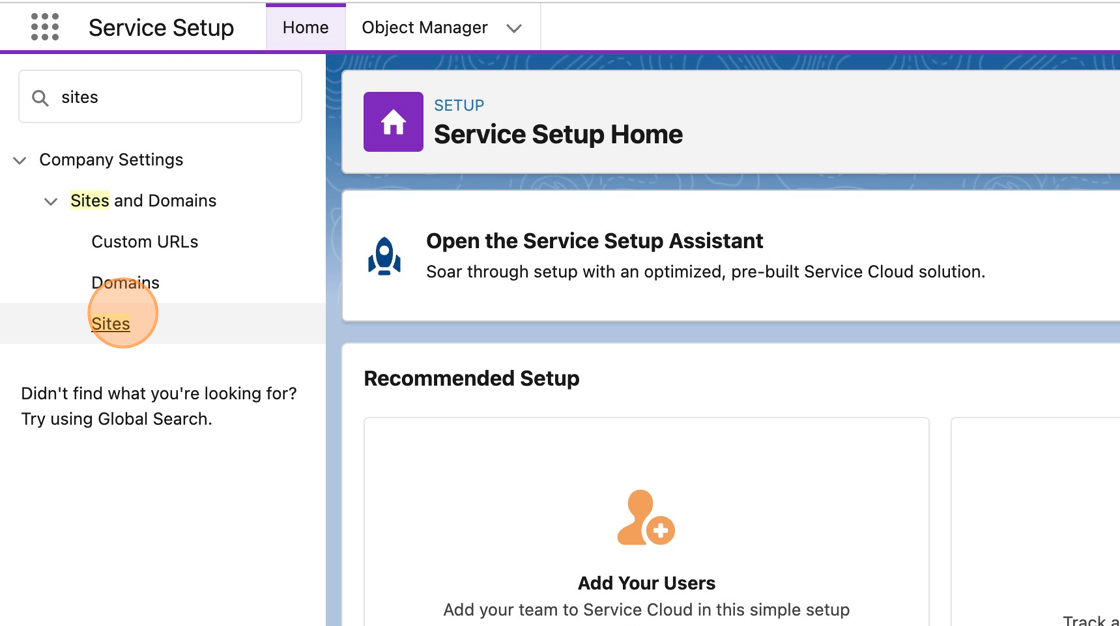Click the Recommended Setup heading
This screenshot has width=1120, height=626.
click(471, 378)
